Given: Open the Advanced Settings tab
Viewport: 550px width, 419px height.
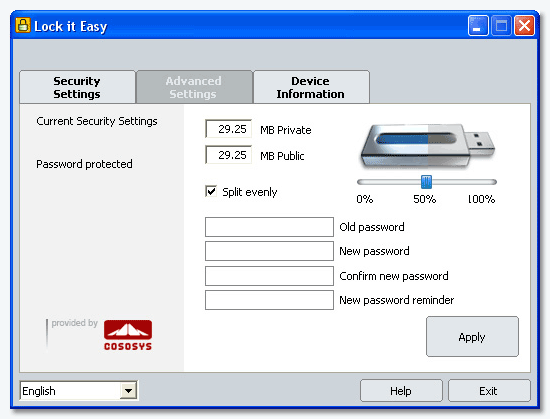Looking at the screenshot, I should click(194, 87).
